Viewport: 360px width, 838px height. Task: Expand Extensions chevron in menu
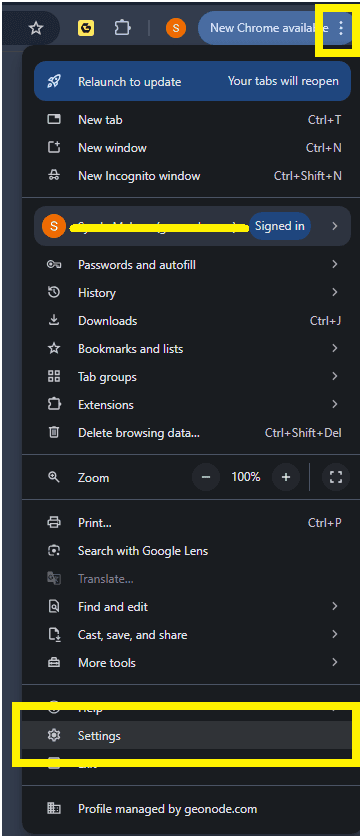334,404
